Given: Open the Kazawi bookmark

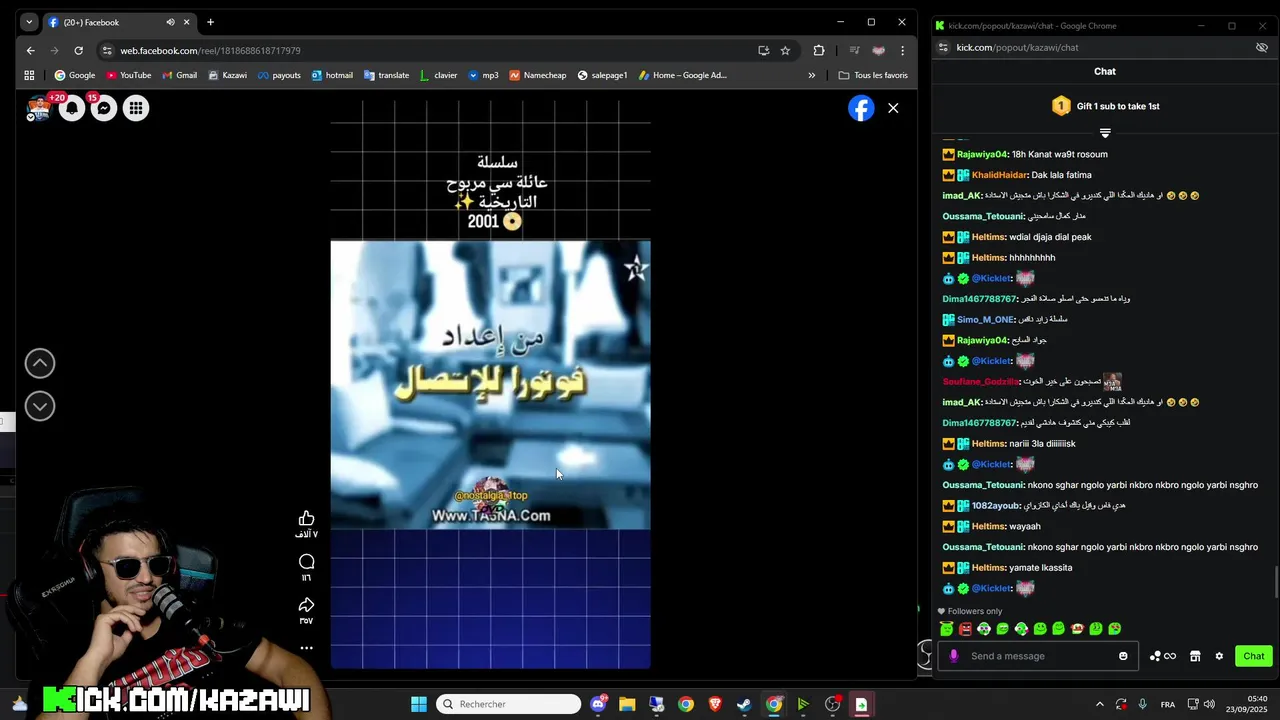Looking at the screenshot, I should [227, 75].
